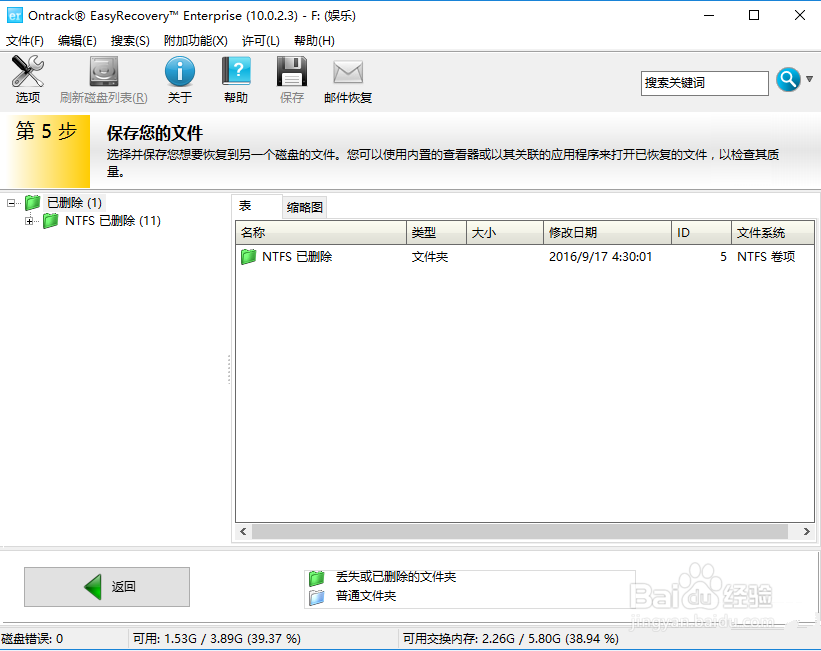Open the 许可(L) menu

coord(260,41)
